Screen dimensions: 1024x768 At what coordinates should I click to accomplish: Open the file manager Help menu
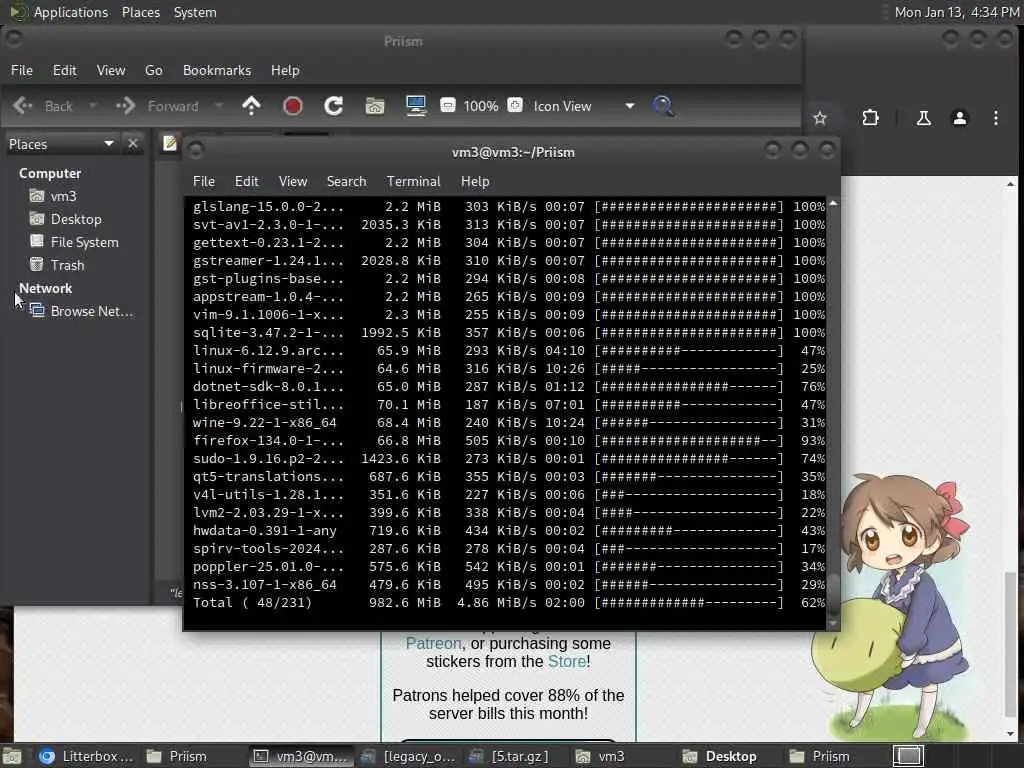point(285,70)
